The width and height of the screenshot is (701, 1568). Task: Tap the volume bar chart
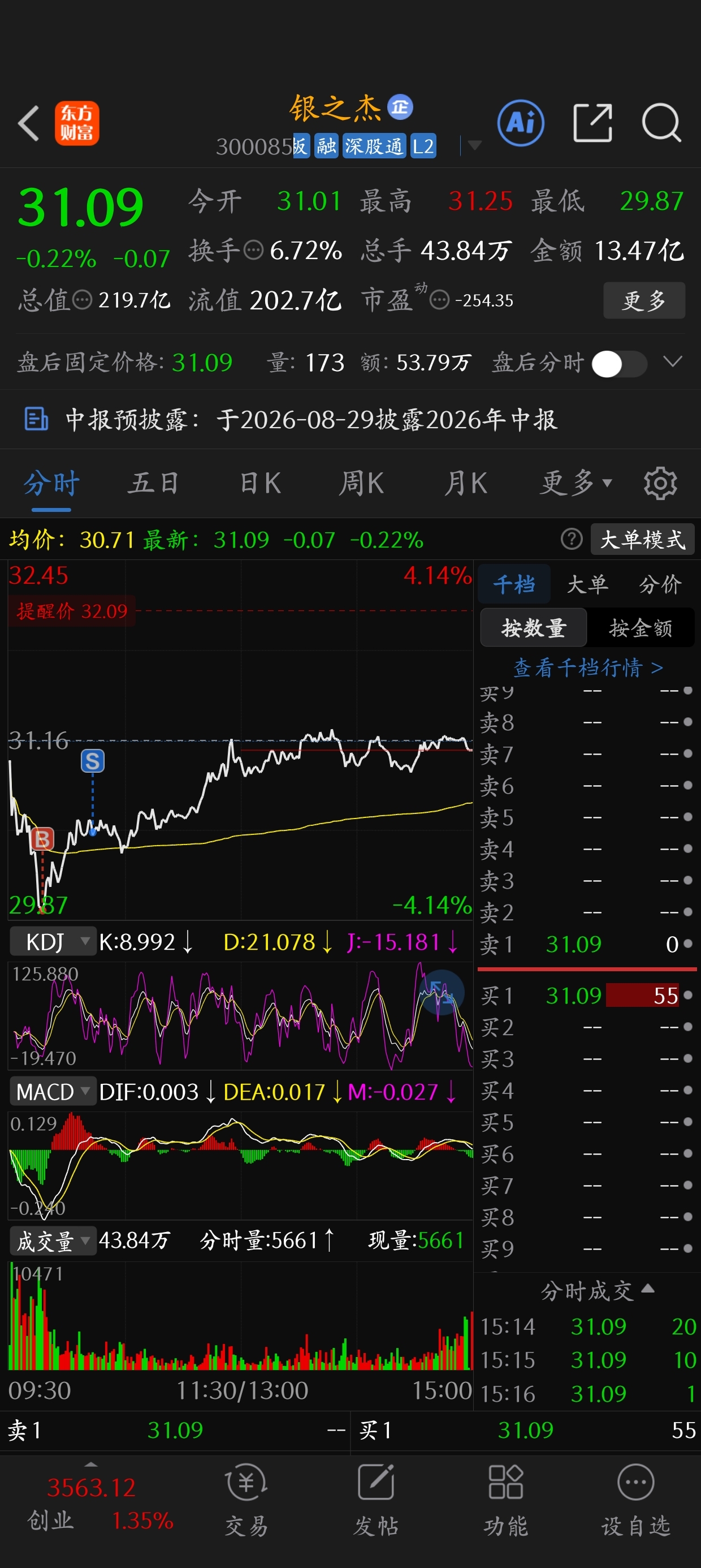click(240, 1315)
